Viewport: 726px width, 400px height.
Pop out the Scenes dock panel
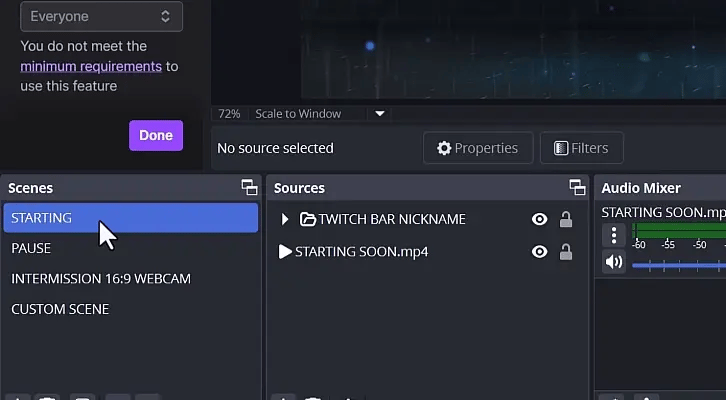click(x=249, y=187)
